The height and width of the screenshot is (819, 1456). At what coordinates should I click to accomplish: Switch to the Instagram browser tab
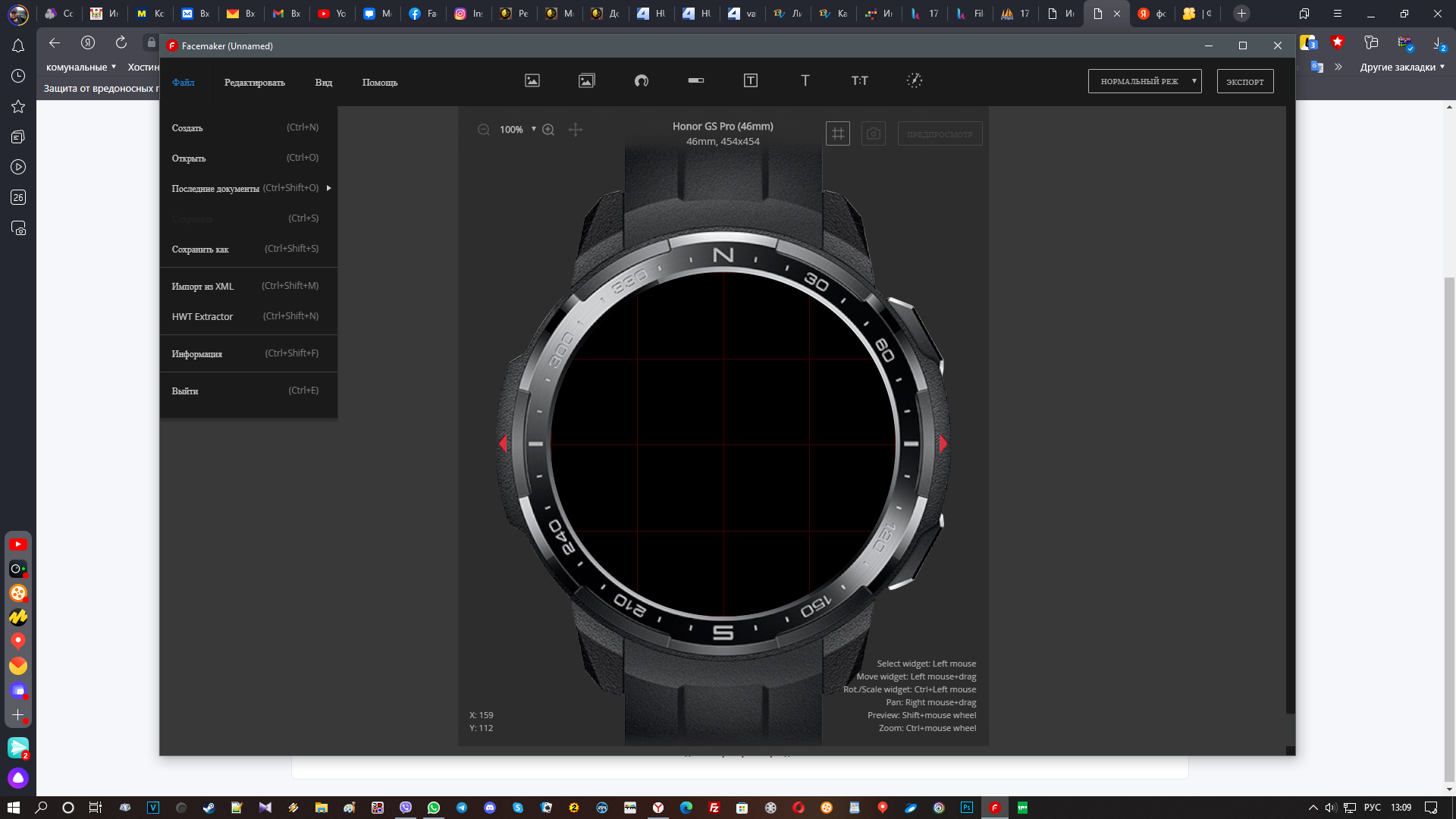469,14
